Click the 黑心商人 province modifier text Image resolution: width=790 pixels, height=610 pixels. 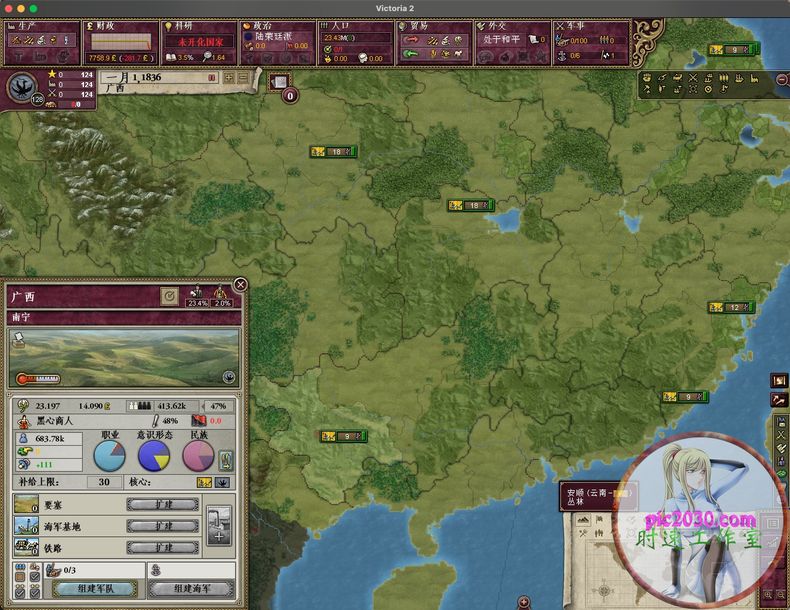tap(54, 420)
